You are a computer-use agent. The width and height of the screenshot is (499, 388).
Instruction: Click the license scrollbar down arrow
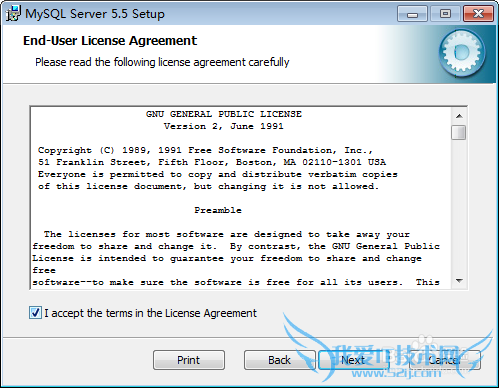(x=459, y=281)
